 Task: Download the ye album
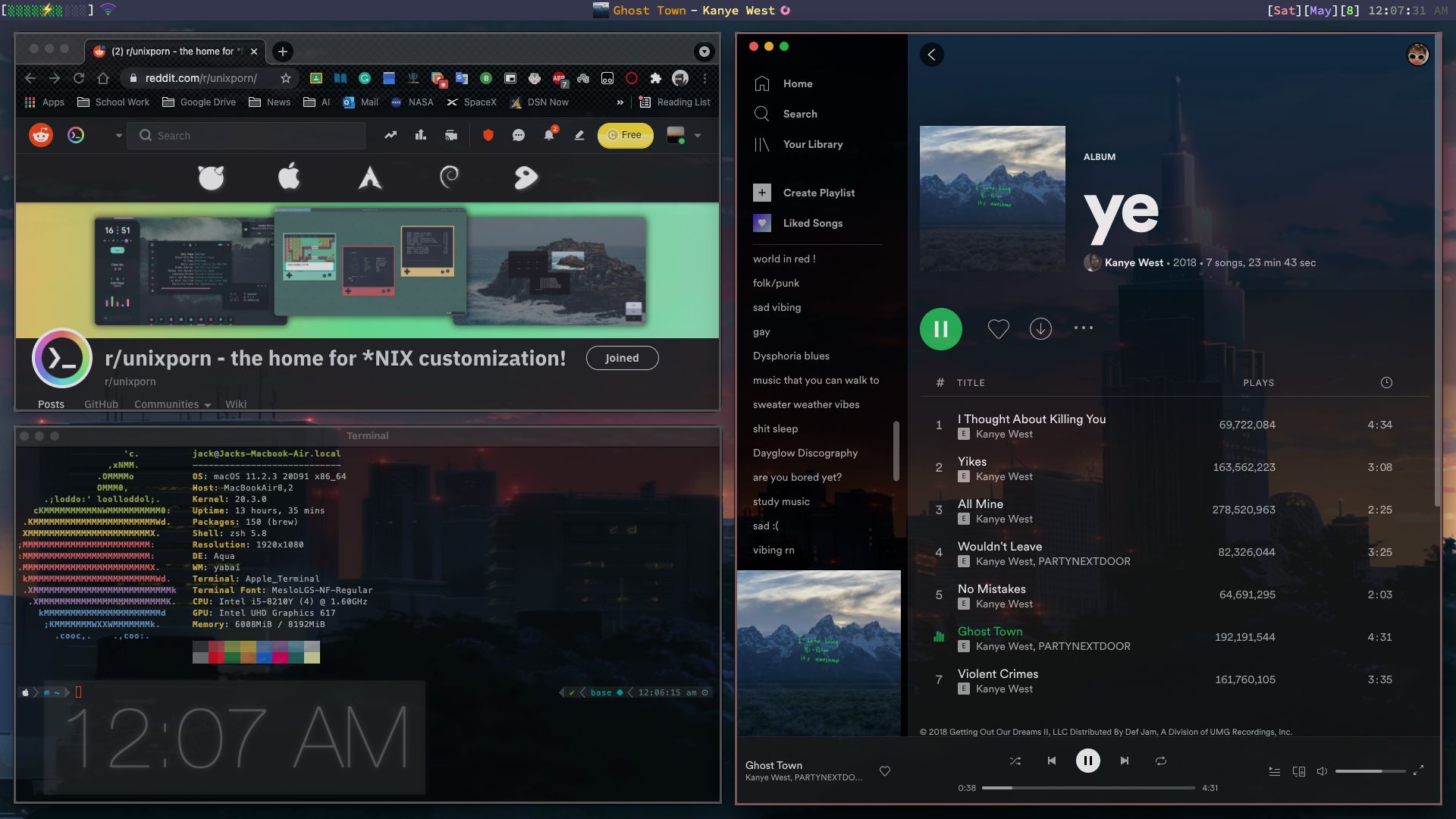coord(1040,328)
